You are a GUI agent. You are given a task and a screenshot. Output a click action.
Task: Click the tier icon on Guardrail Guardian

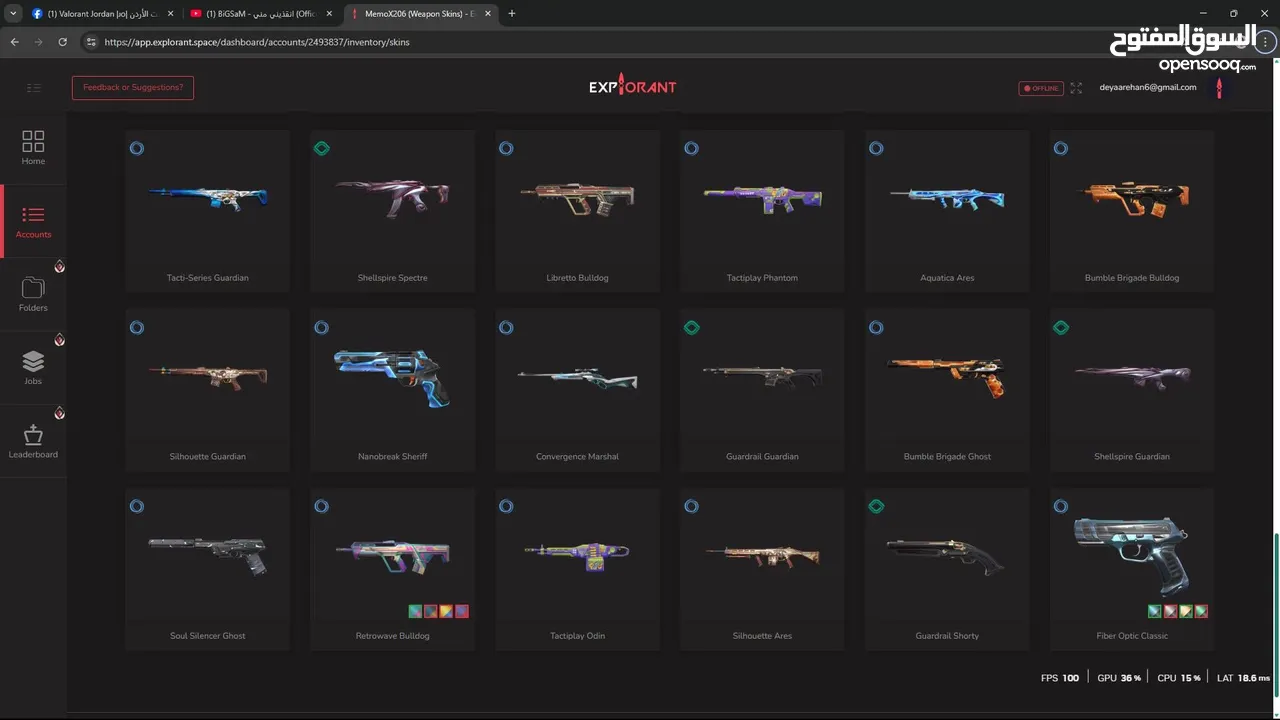pos(691,327)
